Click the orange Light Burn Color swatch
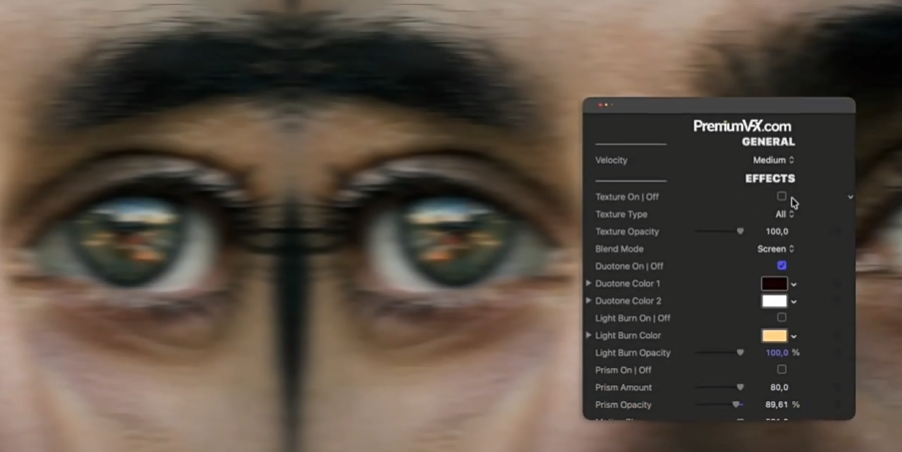902x452 pixels. pyautogui.click(x=774, y=336)
